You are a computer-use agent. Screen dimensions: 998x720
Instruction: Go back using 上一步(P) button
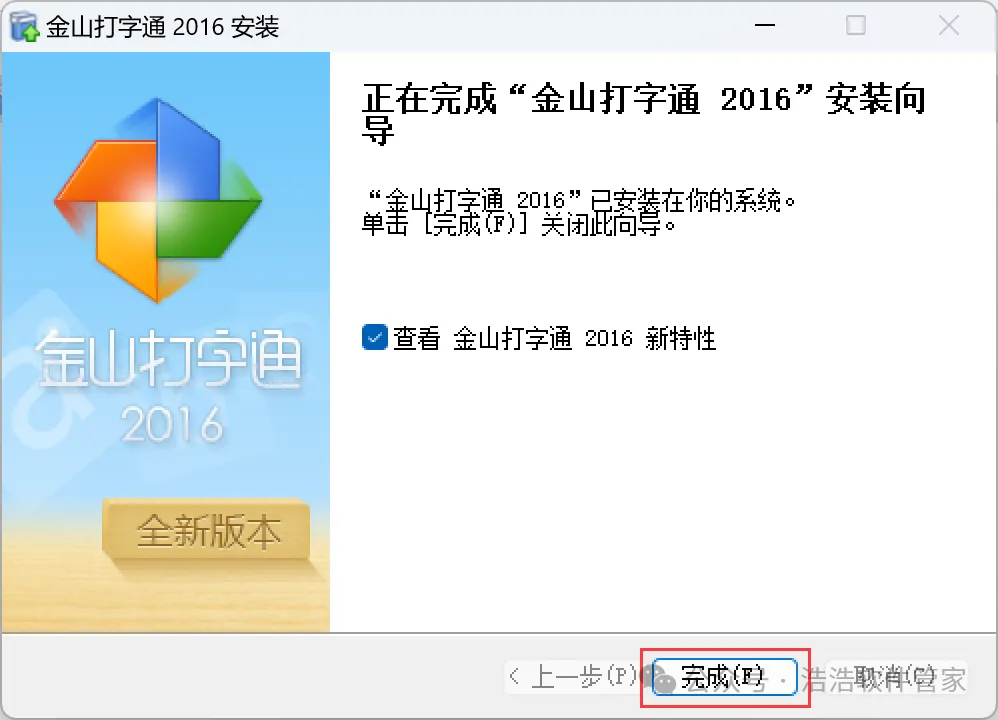pyautogui.click(x=573, y=676)
